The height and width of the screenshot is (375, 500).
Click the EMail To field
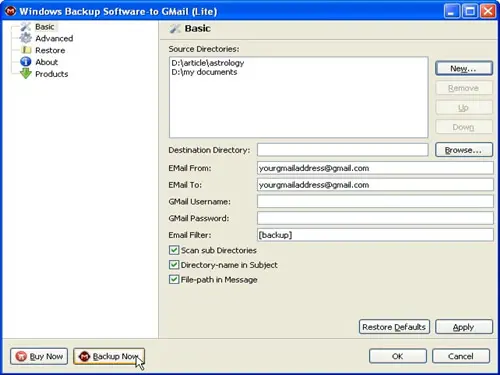[x=375, y=185]
